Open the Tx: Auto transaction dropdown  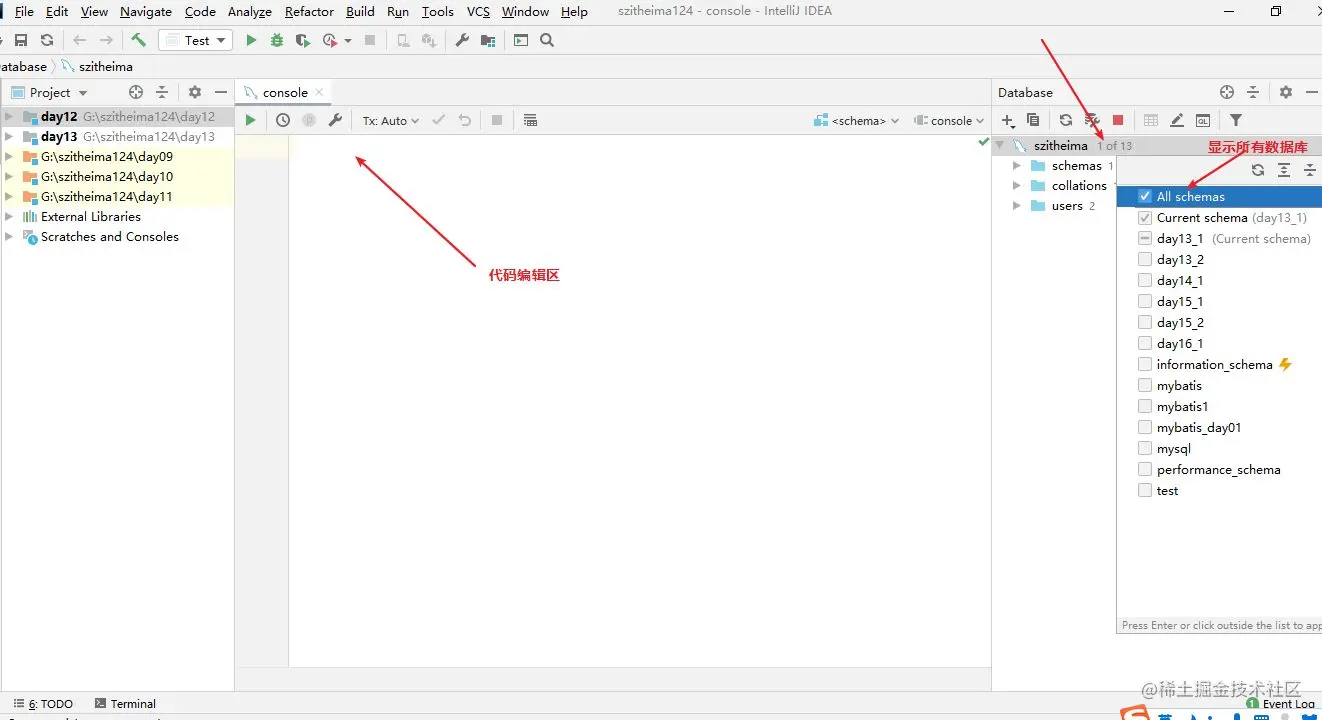click(391, 120)
